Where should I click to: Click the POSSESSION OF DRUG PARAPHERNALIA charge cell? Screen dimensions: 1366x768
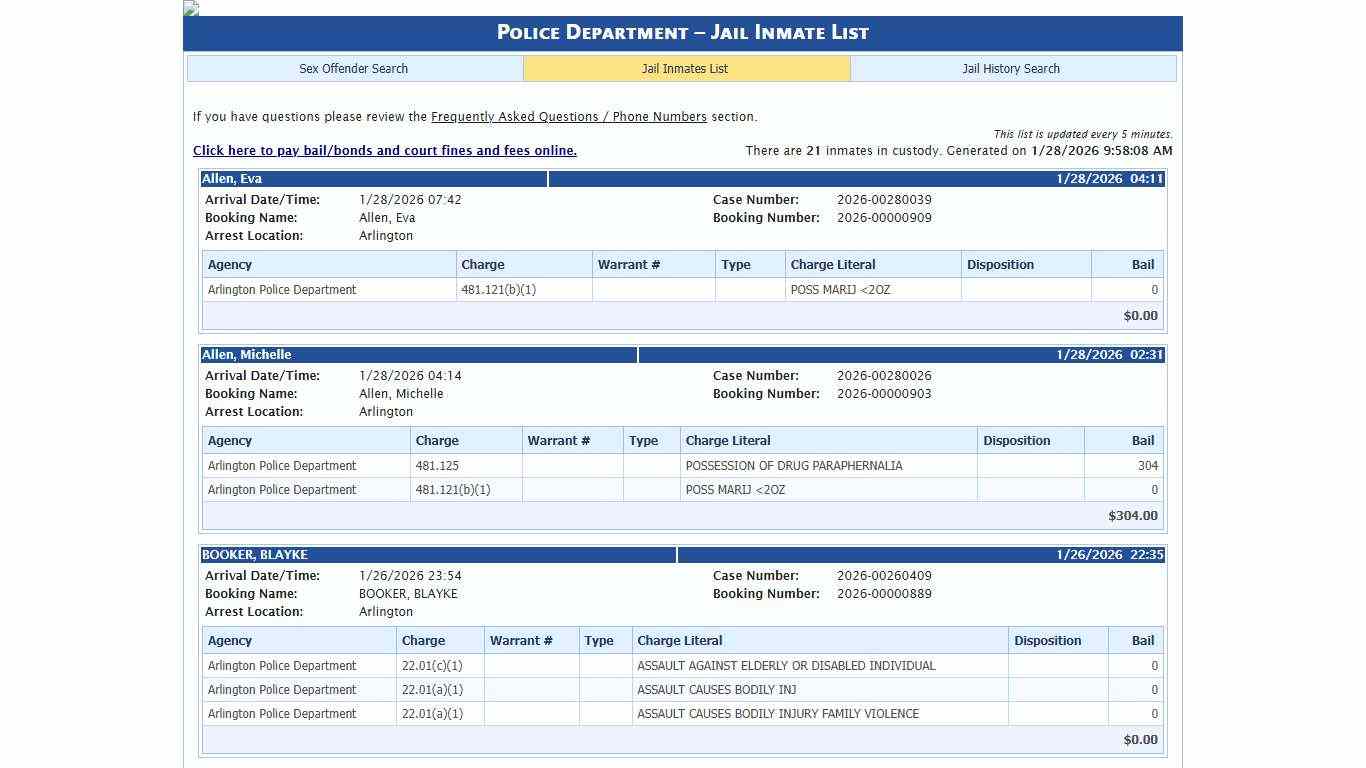[794, 466]
